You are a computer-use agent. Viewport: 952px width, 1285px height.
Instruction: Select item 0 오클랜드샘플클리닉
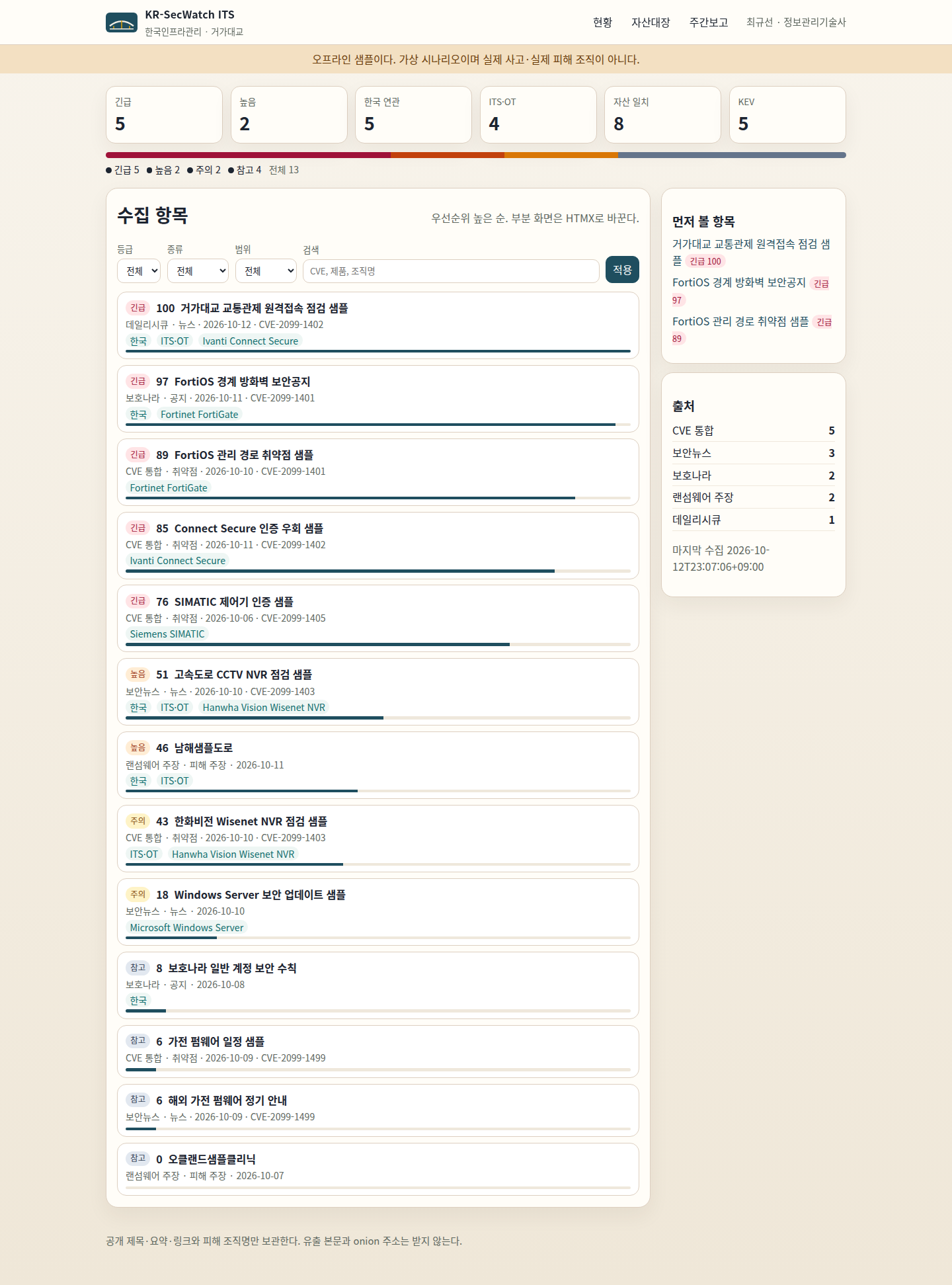coord(378,1169)
